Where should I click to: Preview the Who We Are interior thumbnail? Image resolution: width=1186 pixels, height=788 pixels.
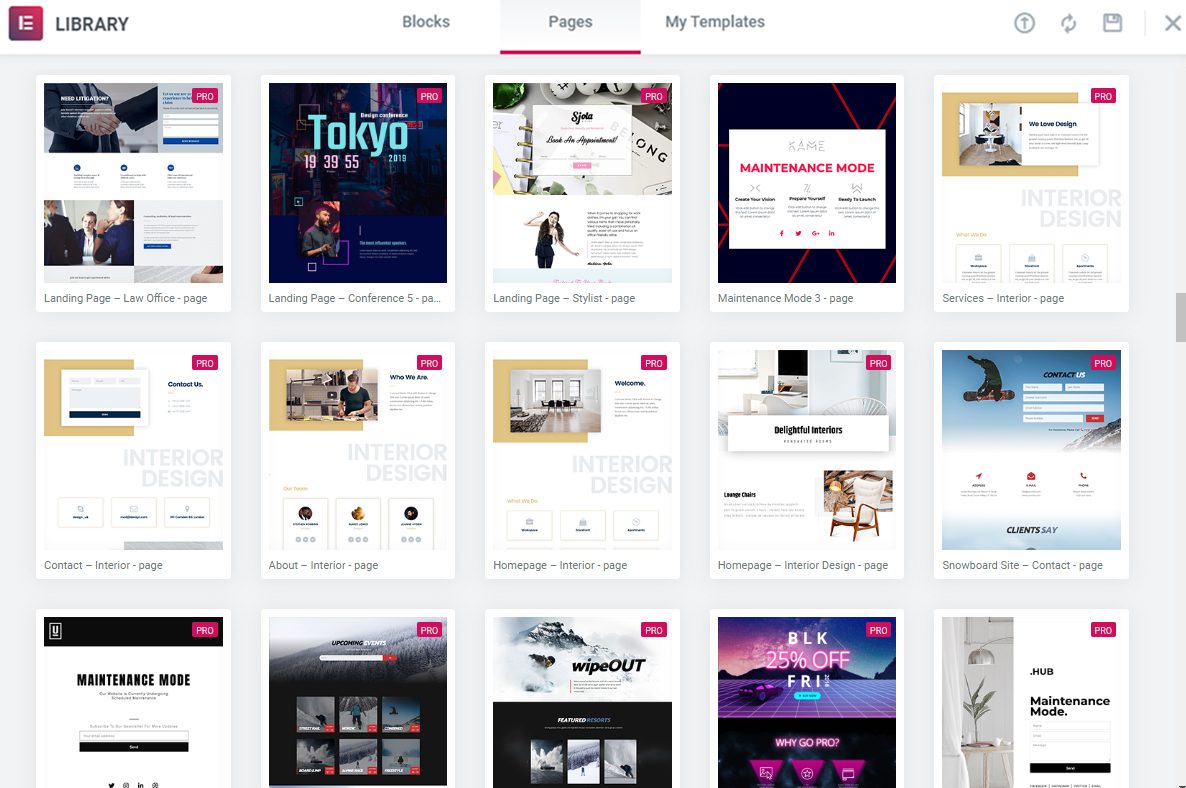(358, 450)
